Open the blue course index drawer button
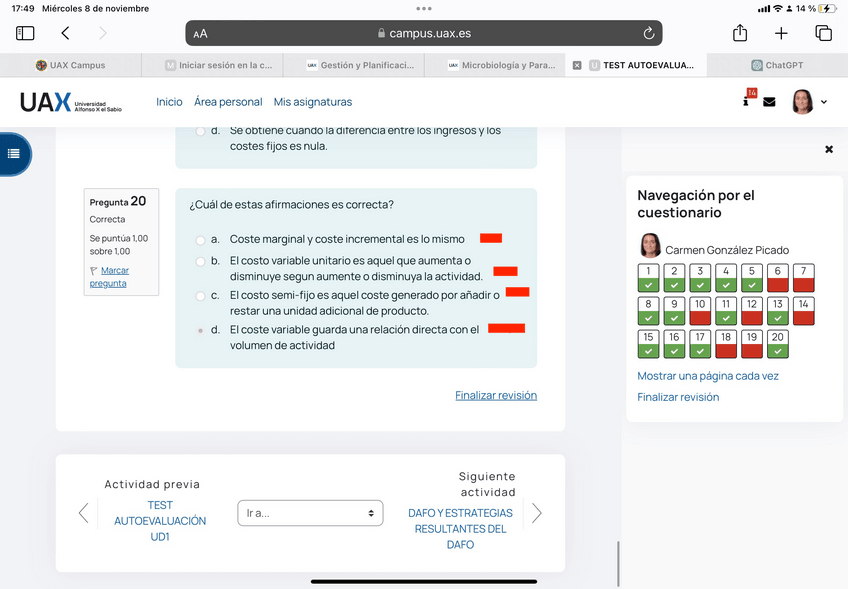This screenshot has width=848, height=589. (15, 154)
